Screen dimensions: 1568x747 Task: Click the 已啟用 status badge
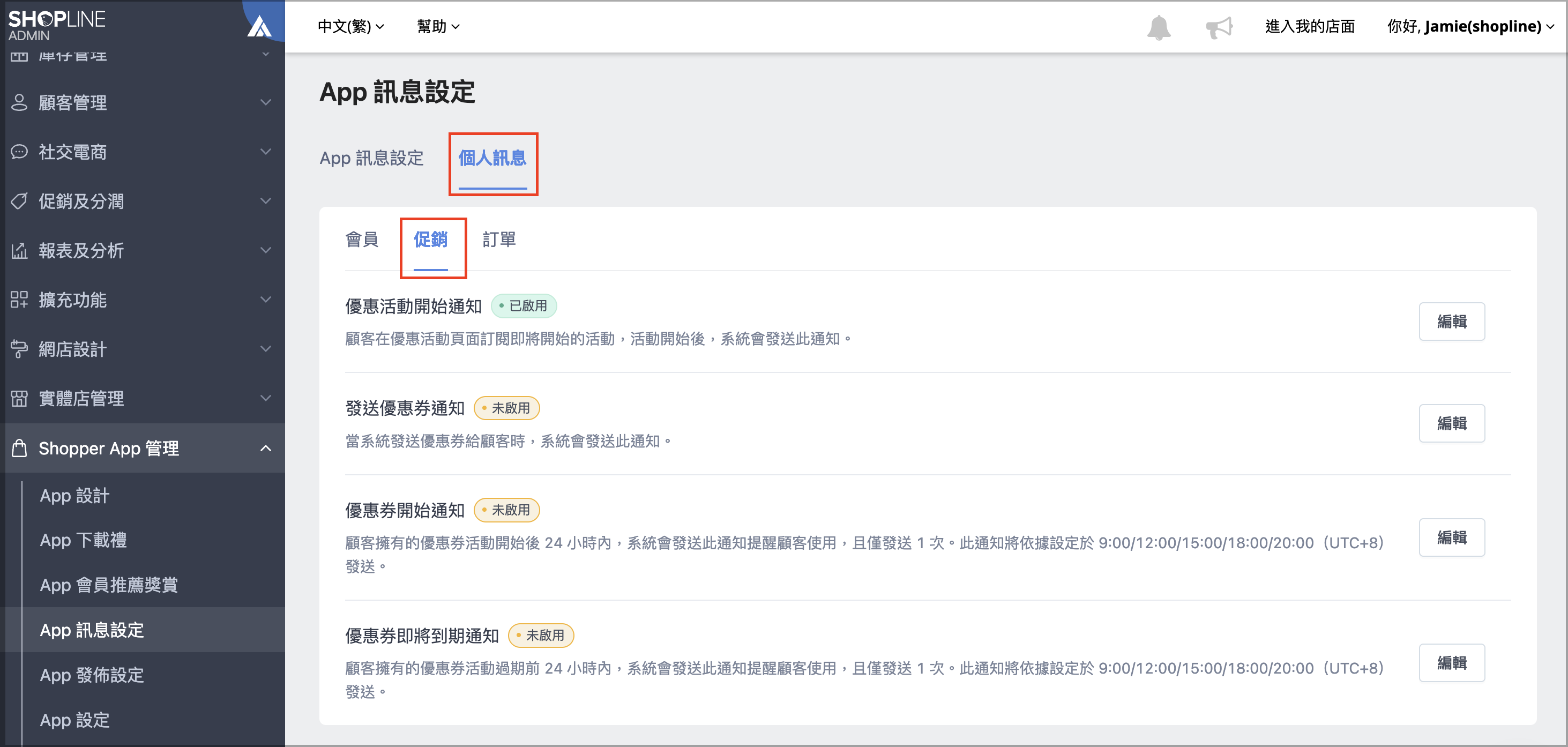coord(524,306)
